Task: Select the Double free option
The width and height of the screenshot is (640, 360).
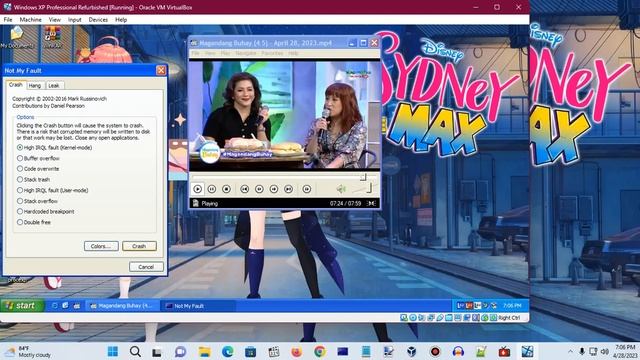Action: tap(33, 222)
